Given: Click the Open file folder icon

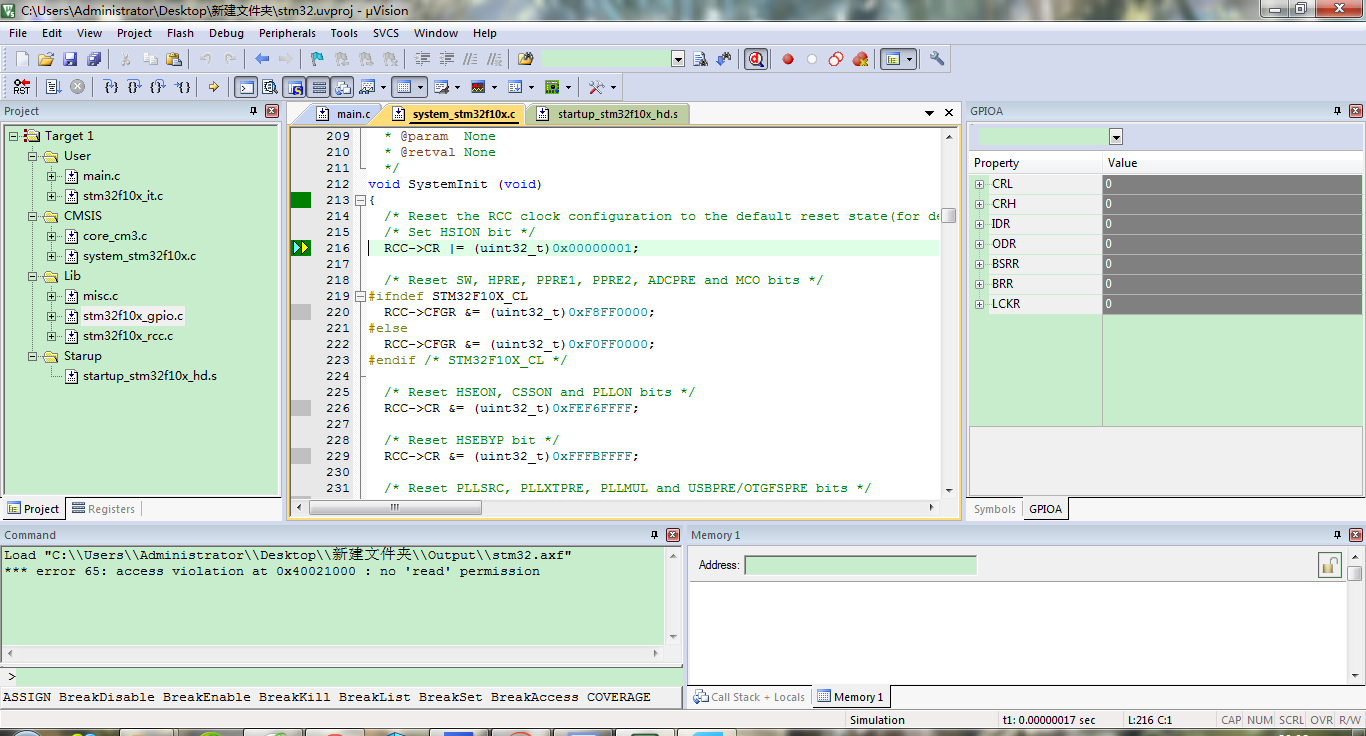Looking at the screenshot, I should pos(46,59).
